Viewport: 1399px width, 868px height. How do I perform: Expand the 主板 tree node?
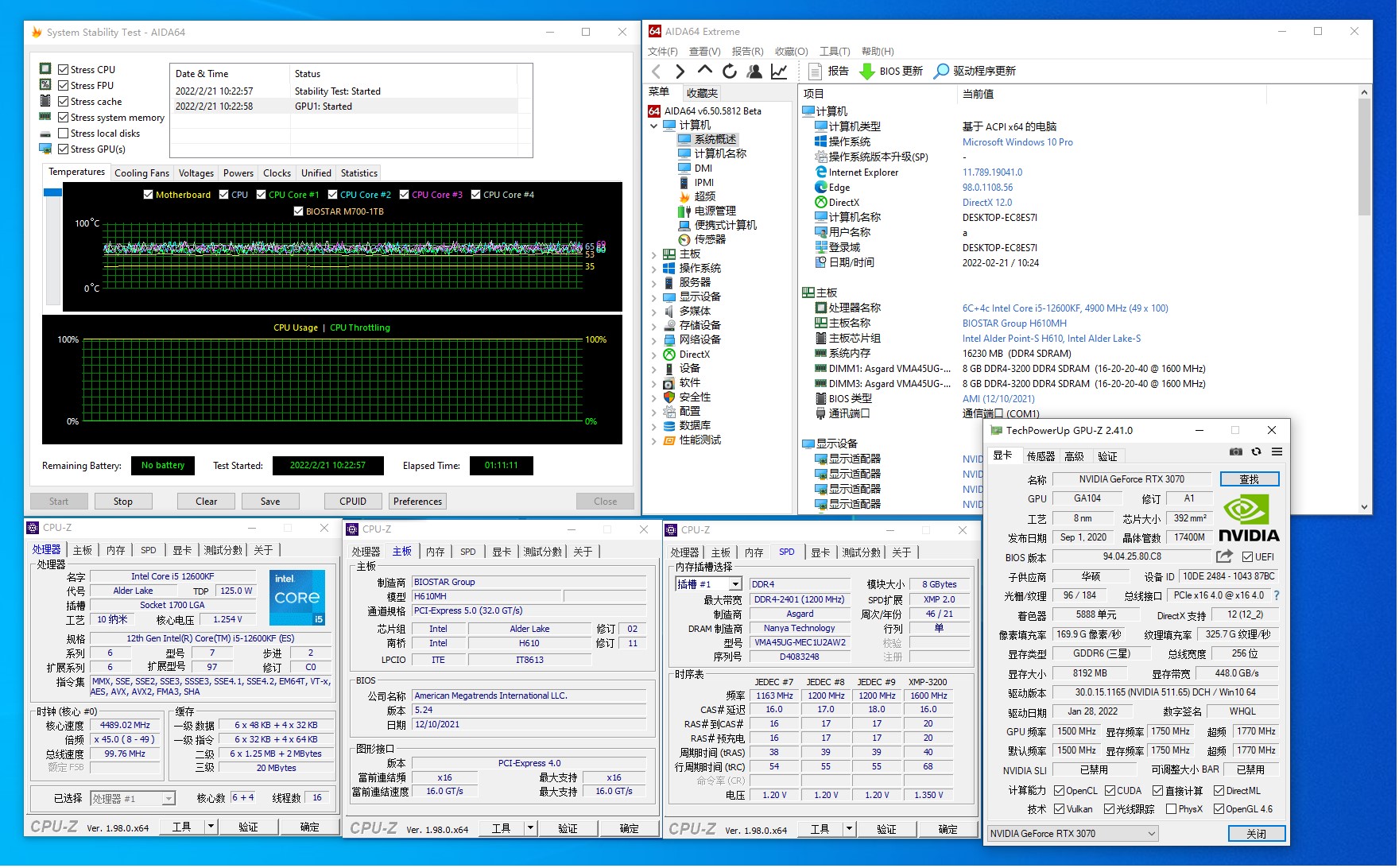click(x=653, y=254)
